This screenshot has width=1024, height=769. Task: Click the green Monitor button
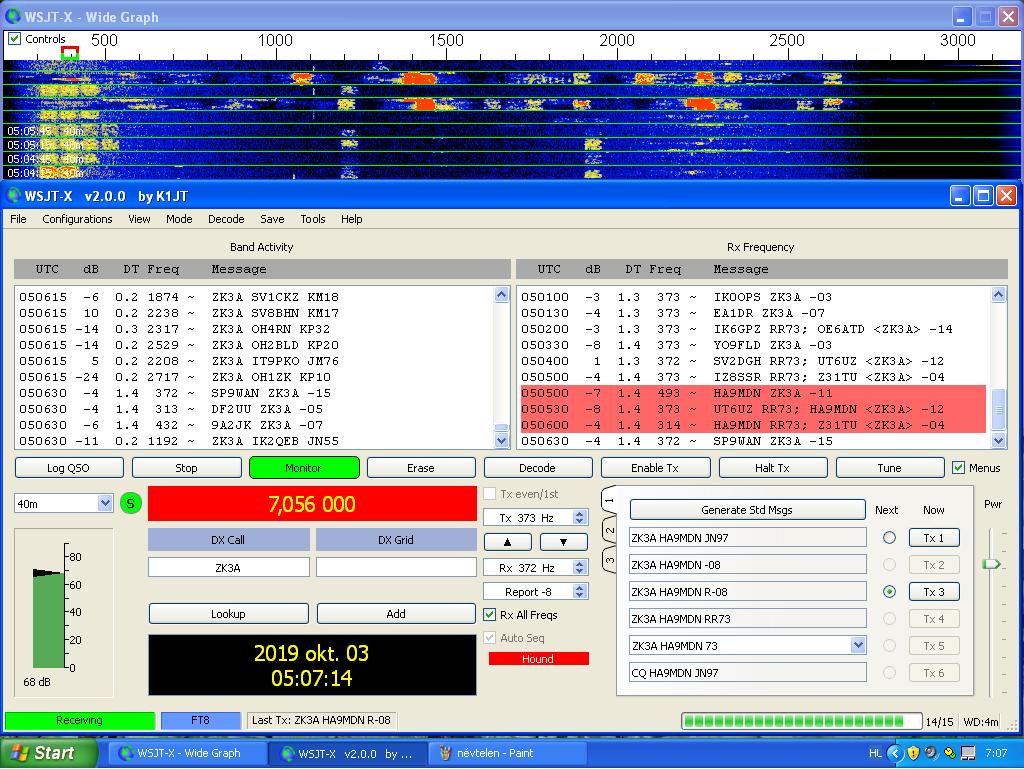(304, 467)
